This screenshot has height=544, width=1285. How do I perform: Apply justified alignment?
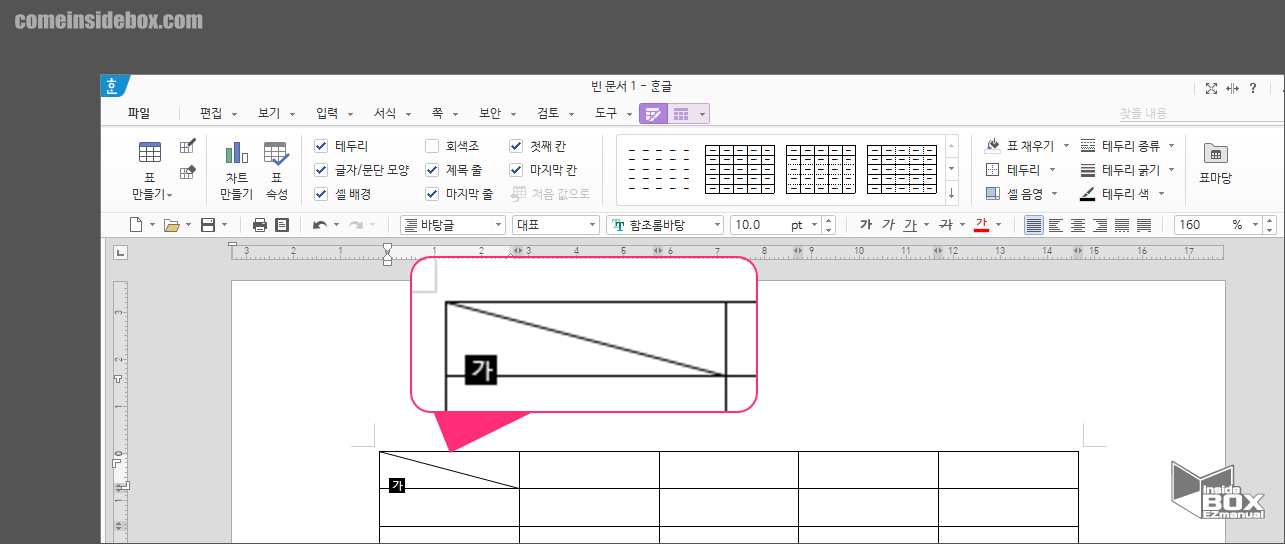pyautogui.click(x=1034, y=225)
